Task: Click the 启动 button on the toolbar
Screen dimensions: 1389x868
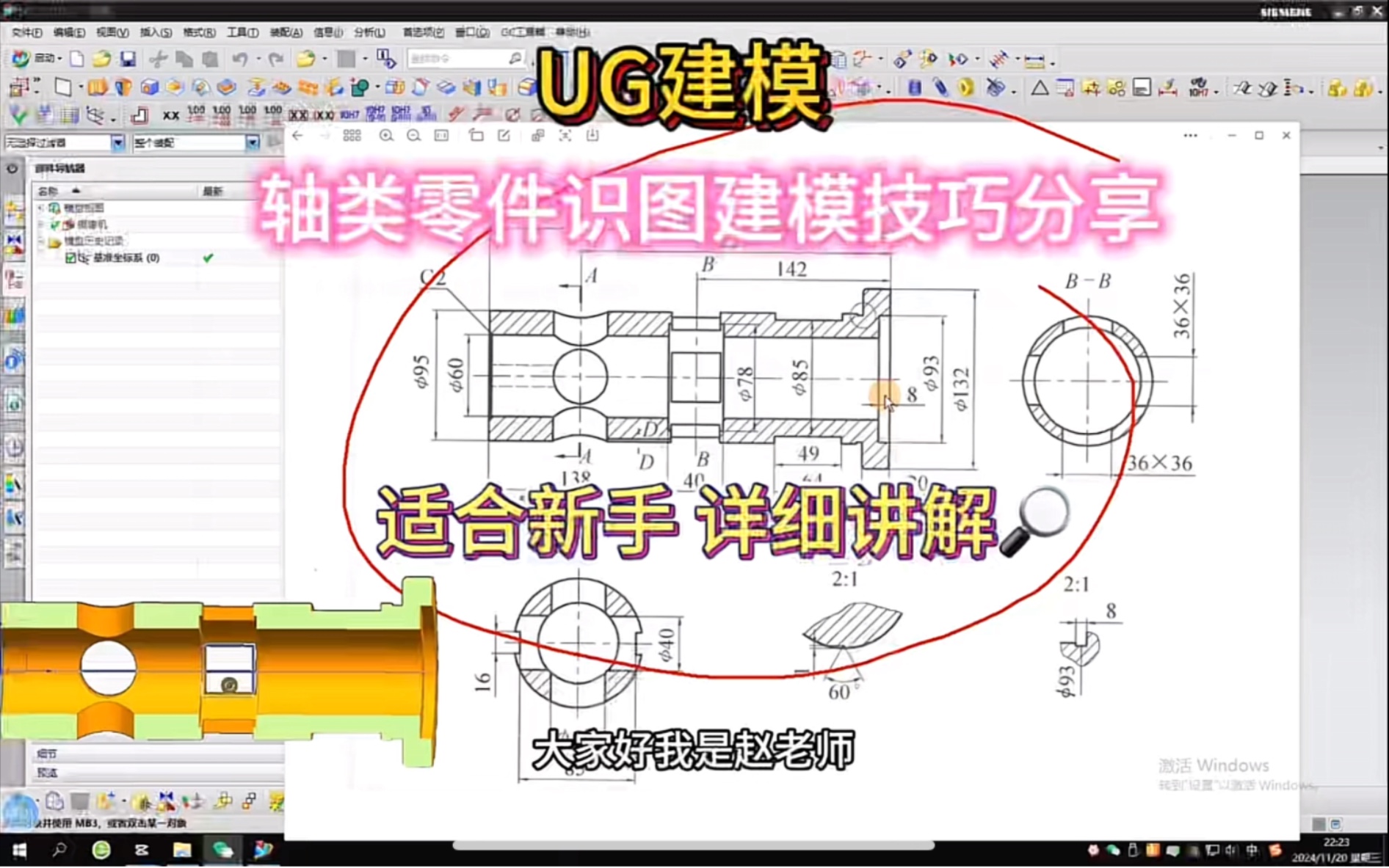Action: click(44, 58)
